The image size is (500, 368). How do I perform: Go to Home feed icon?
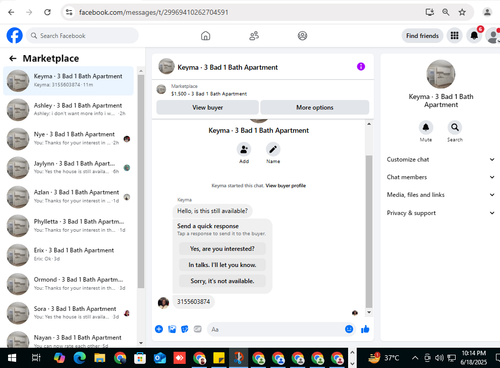206,36
